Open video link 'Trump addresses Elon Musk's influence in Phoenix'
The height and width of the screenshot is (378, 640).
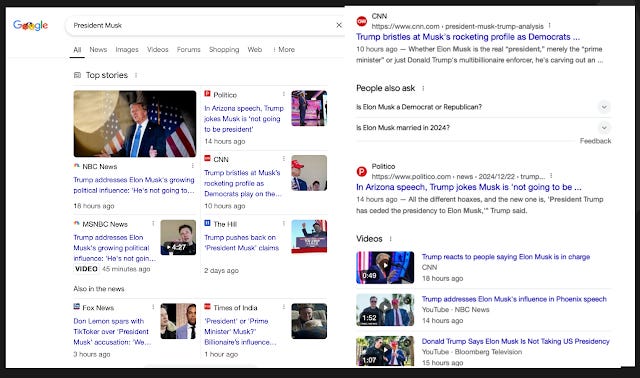click(x=514, y=299)
